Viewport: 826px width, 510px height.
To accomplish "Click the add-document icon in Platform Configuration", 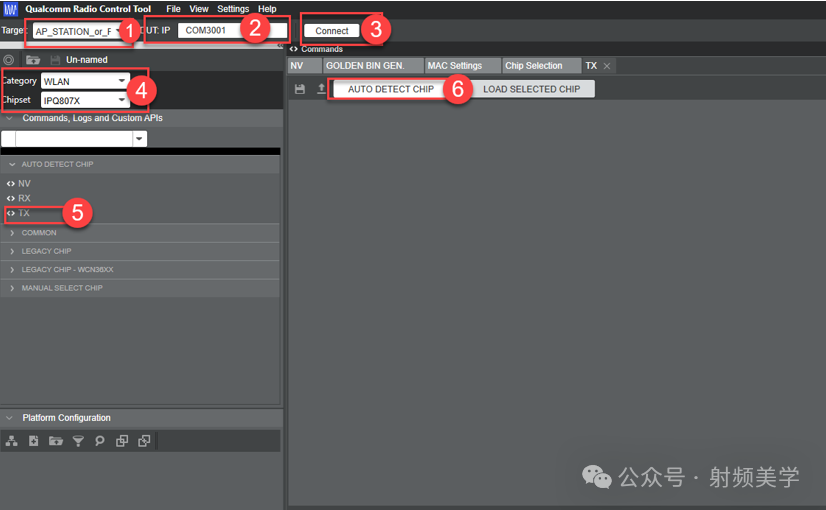I will tap(34, 441).
